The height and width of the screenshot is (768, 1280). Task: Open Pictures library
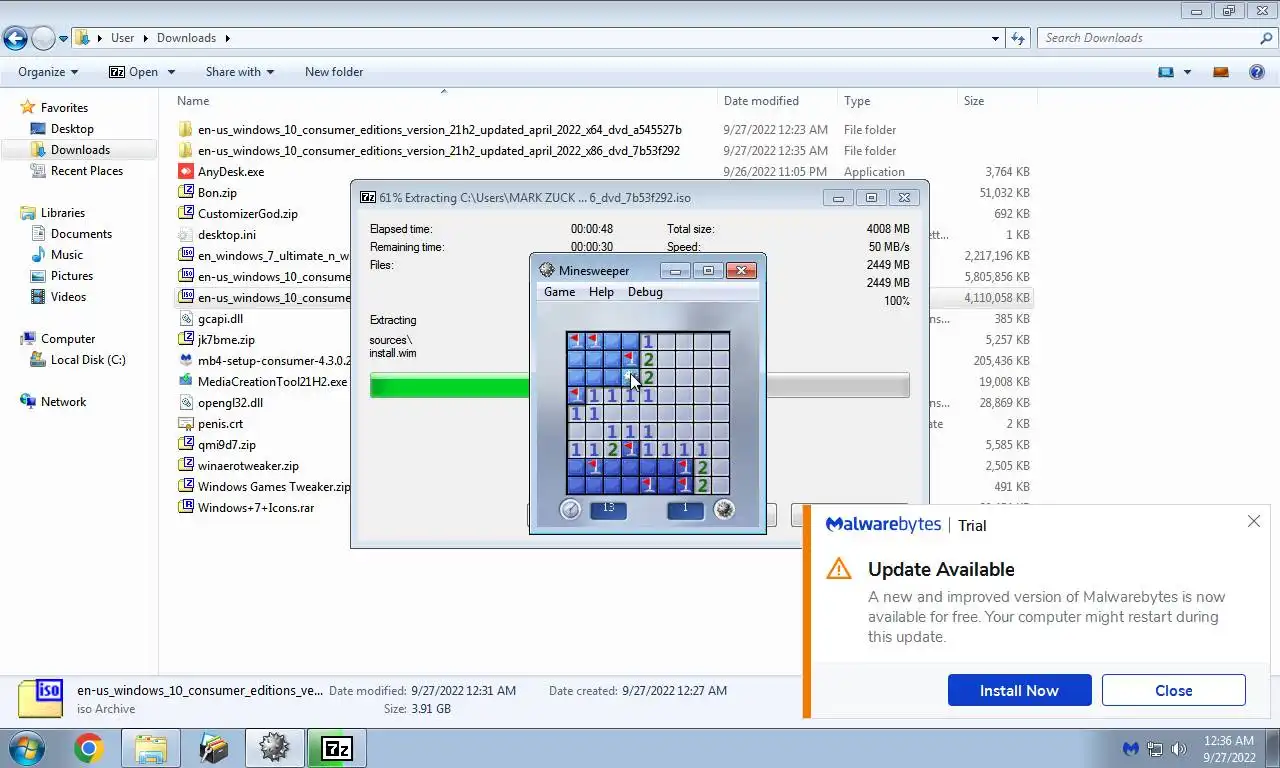coord(72,276)
